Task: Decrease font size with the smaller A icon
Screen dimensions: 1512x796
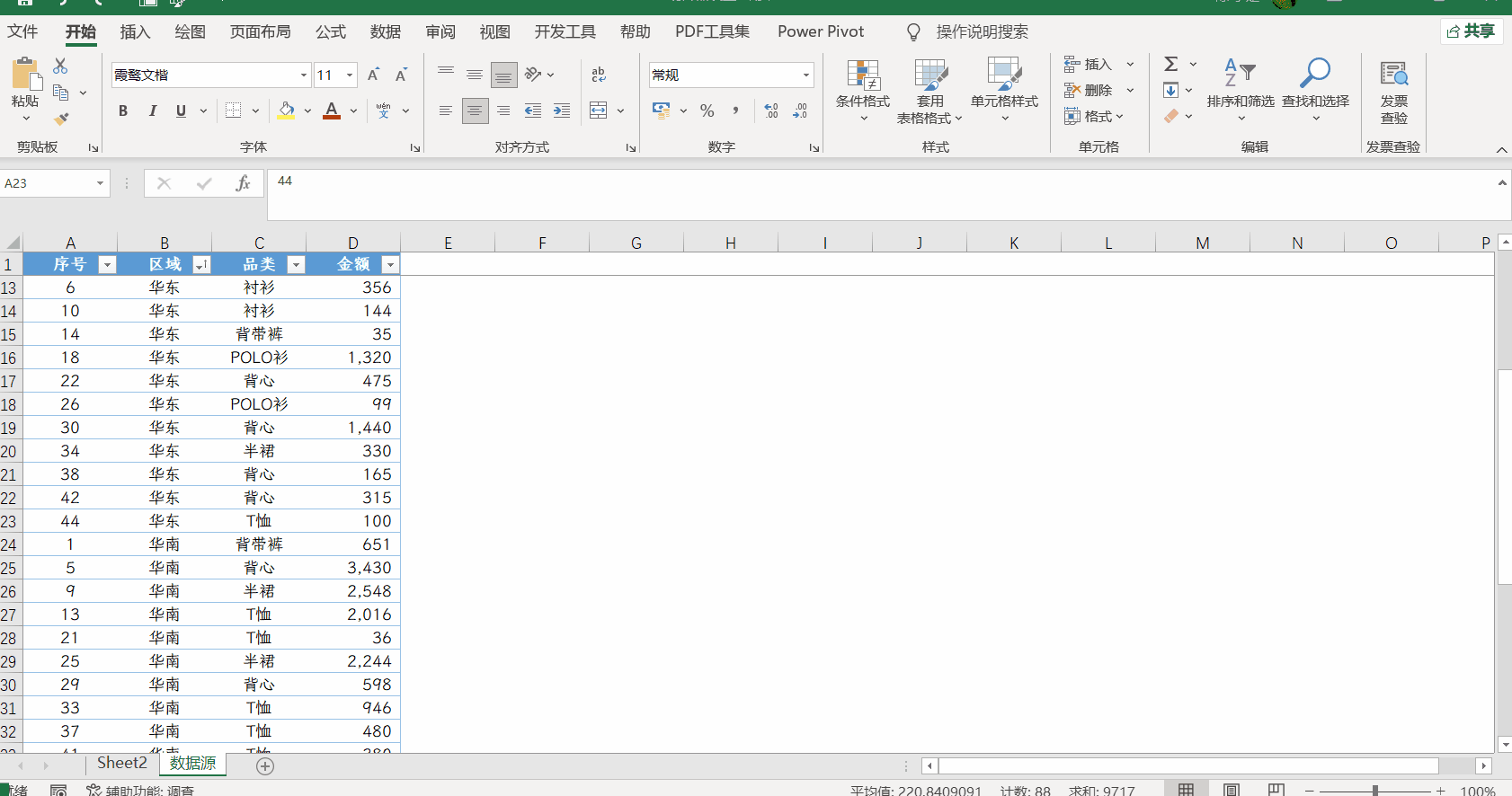Action: [x=401, y=75]
